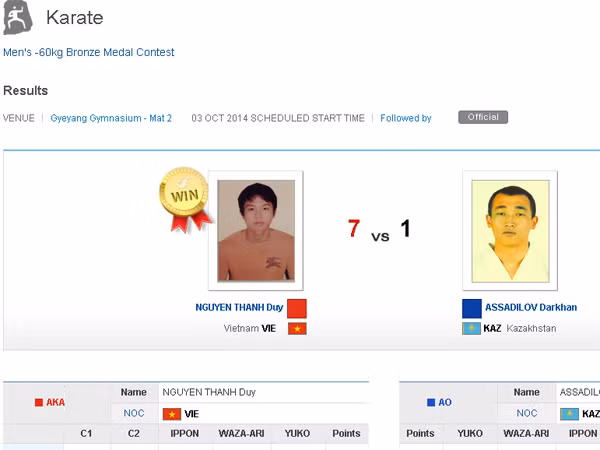Click the red score 7
This screenshot has height=450, width=600.
coord(354,228)
